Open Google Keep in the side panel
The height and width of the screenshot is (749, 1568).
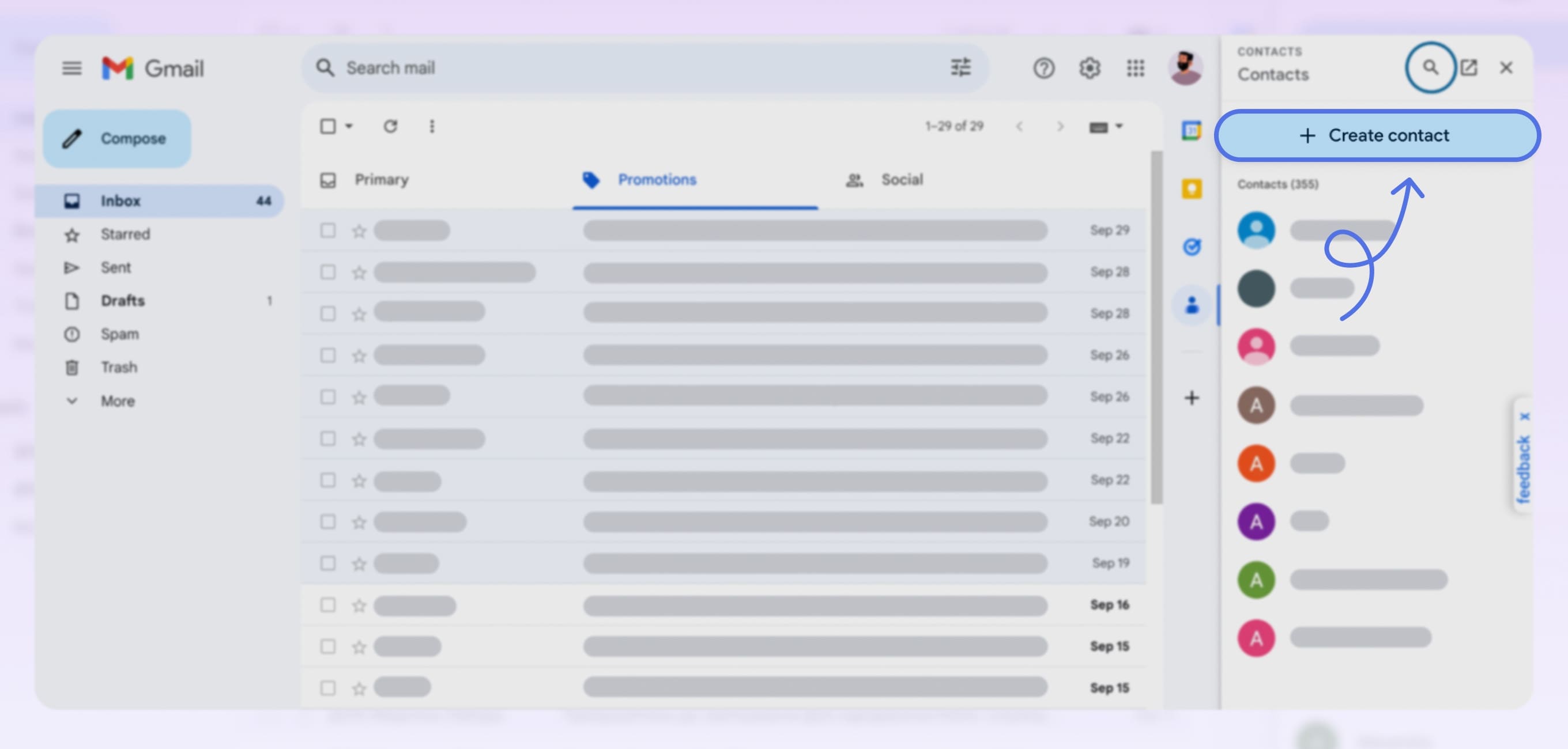tap(1191, 190)
